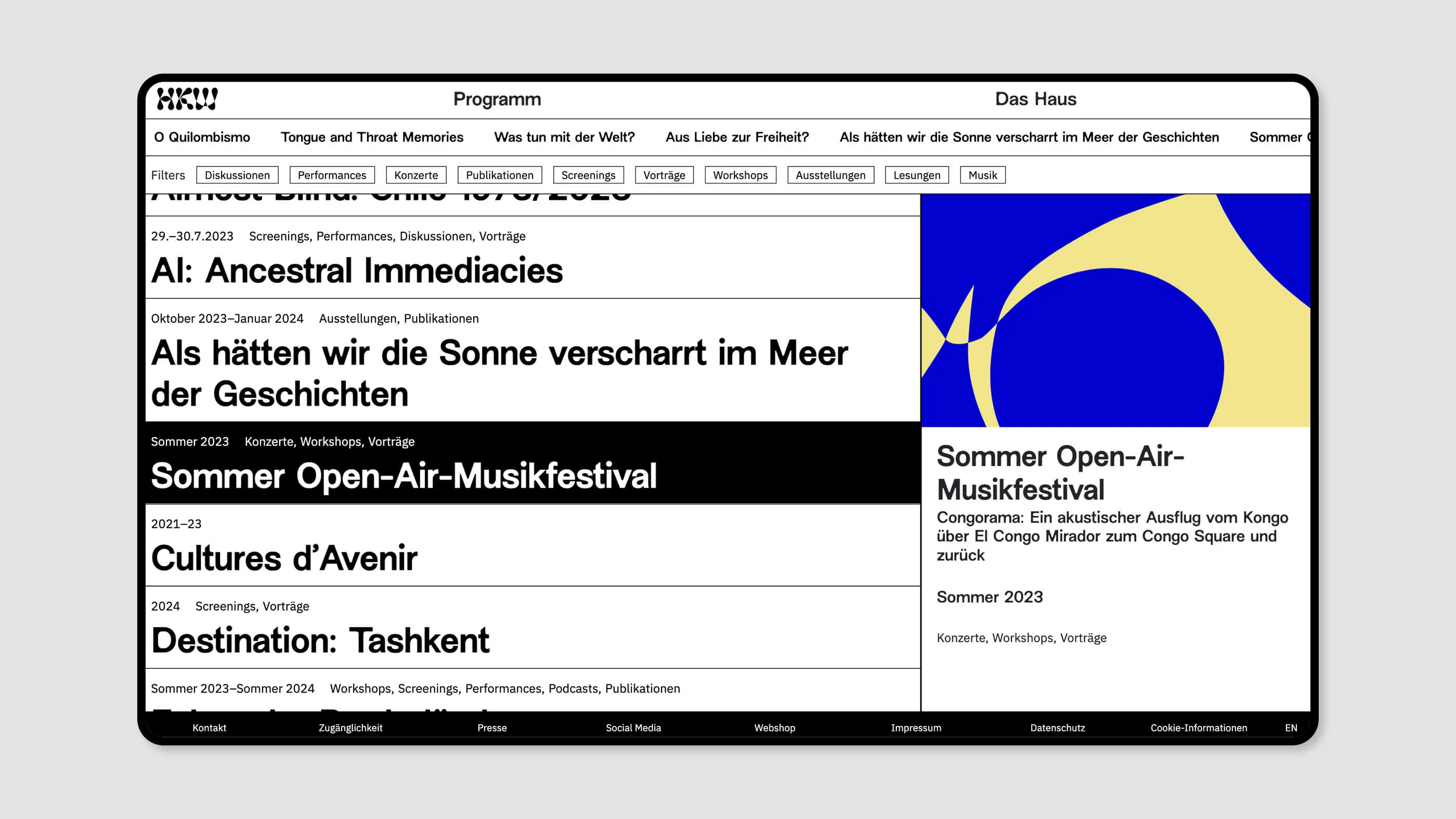The height and width of the screenshot is (819, 1456).
Task: Open AI: Ancestral Immediacies entry
Action: click(532, 258)
